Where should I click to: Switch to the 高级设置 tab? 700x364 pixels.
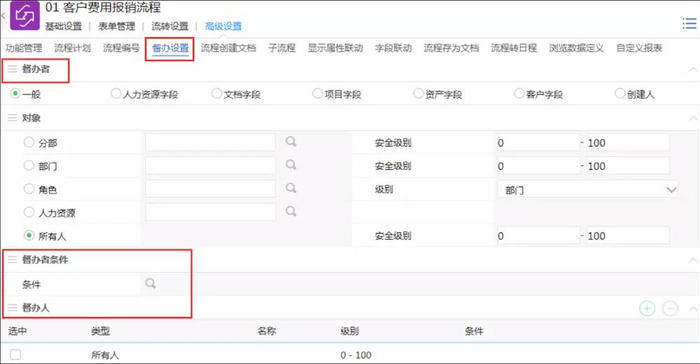[223, 26]
